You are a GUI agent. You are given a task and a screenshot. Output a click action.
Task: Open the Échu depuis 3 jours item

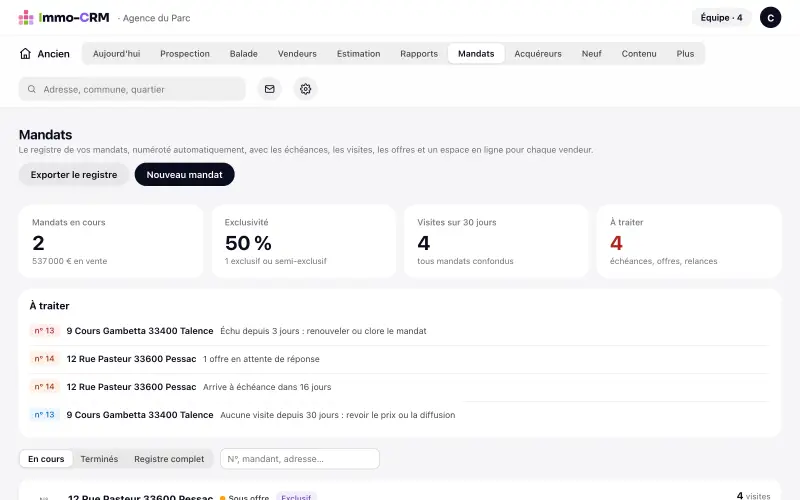(x=399, y=331)
